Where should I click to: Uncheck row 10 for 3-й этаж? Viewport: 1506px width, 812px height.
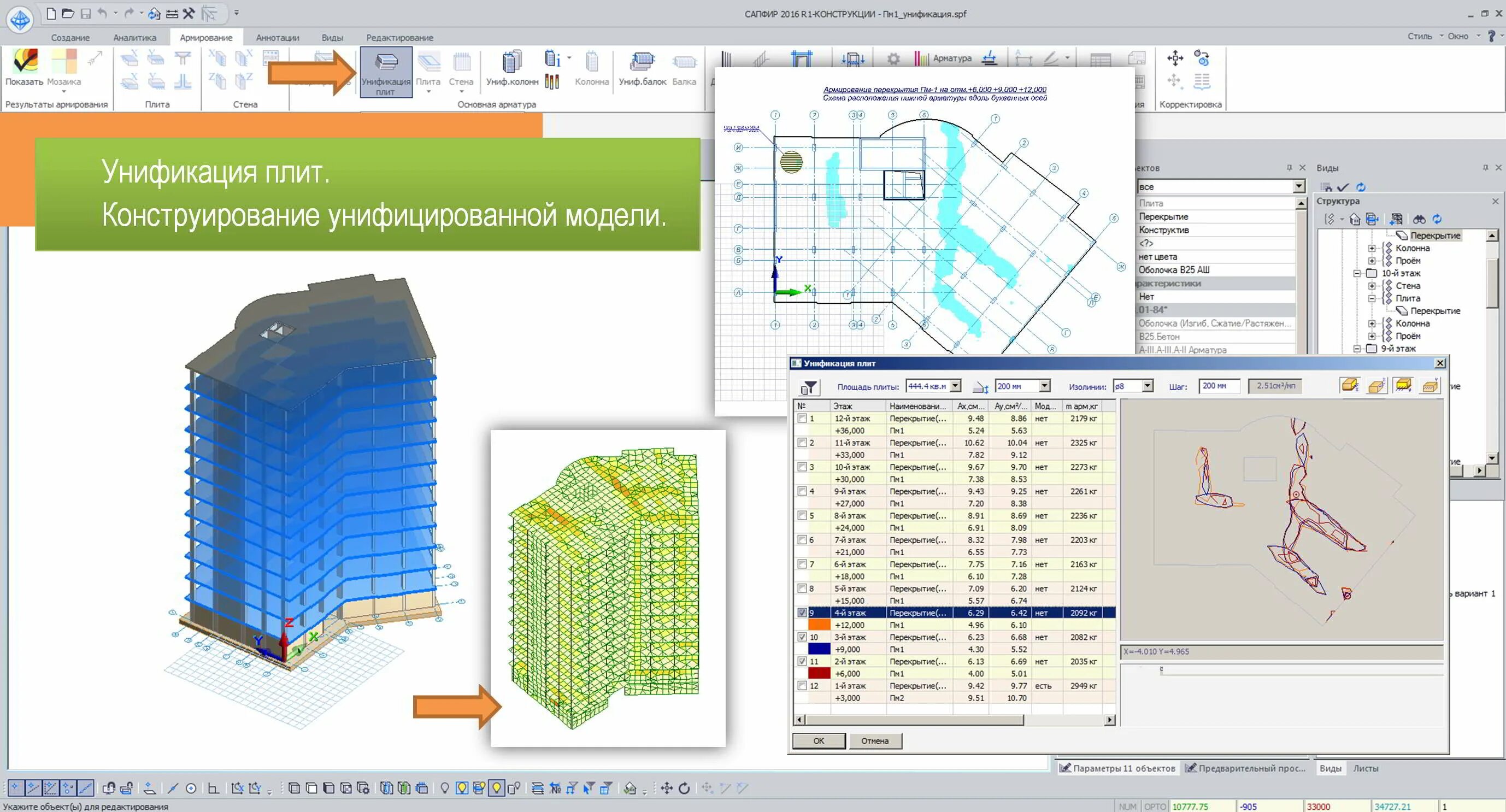click(802, 637)
